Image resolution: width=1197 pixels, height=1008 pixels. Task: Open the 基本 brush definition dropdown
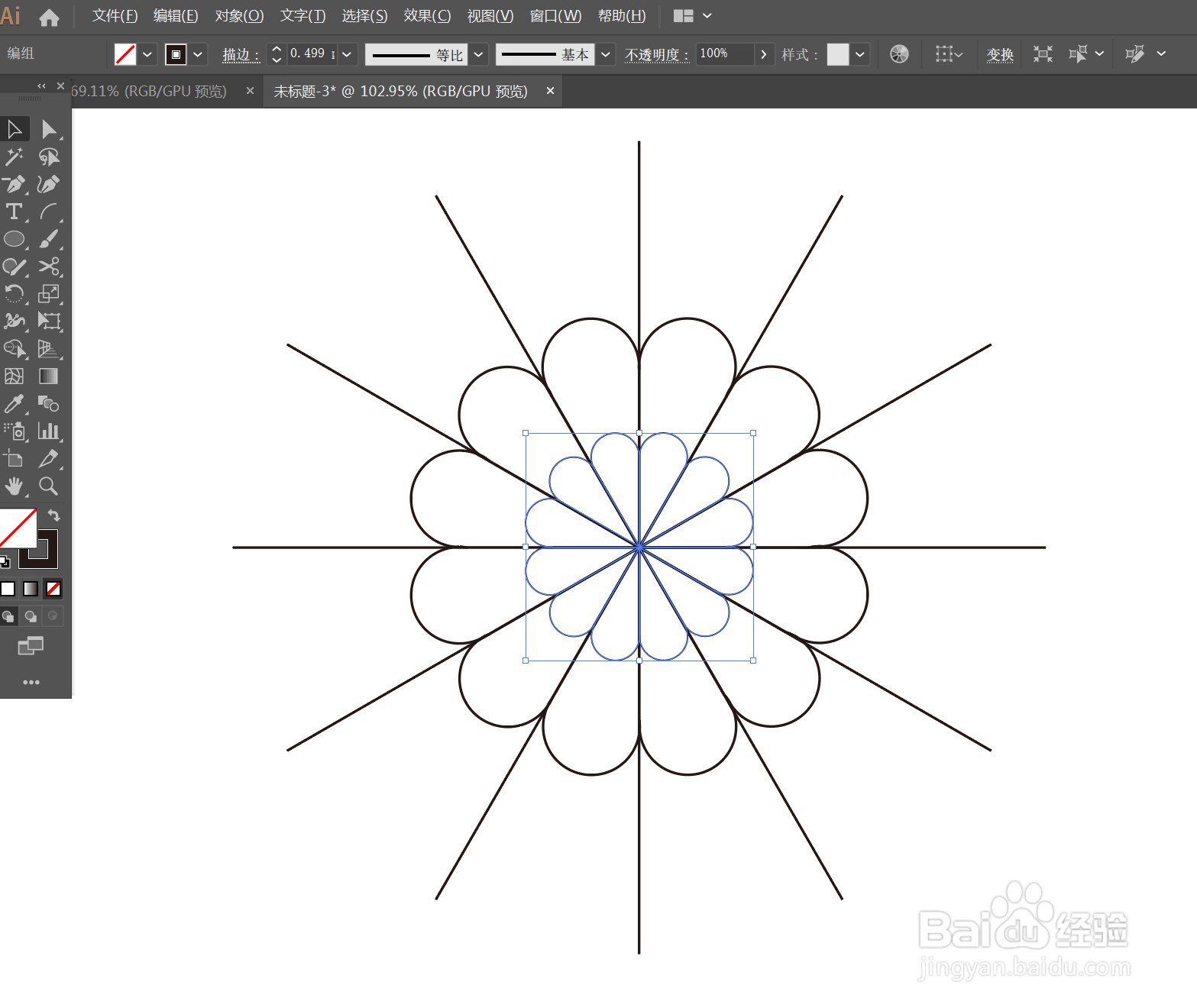pos(606,54)
